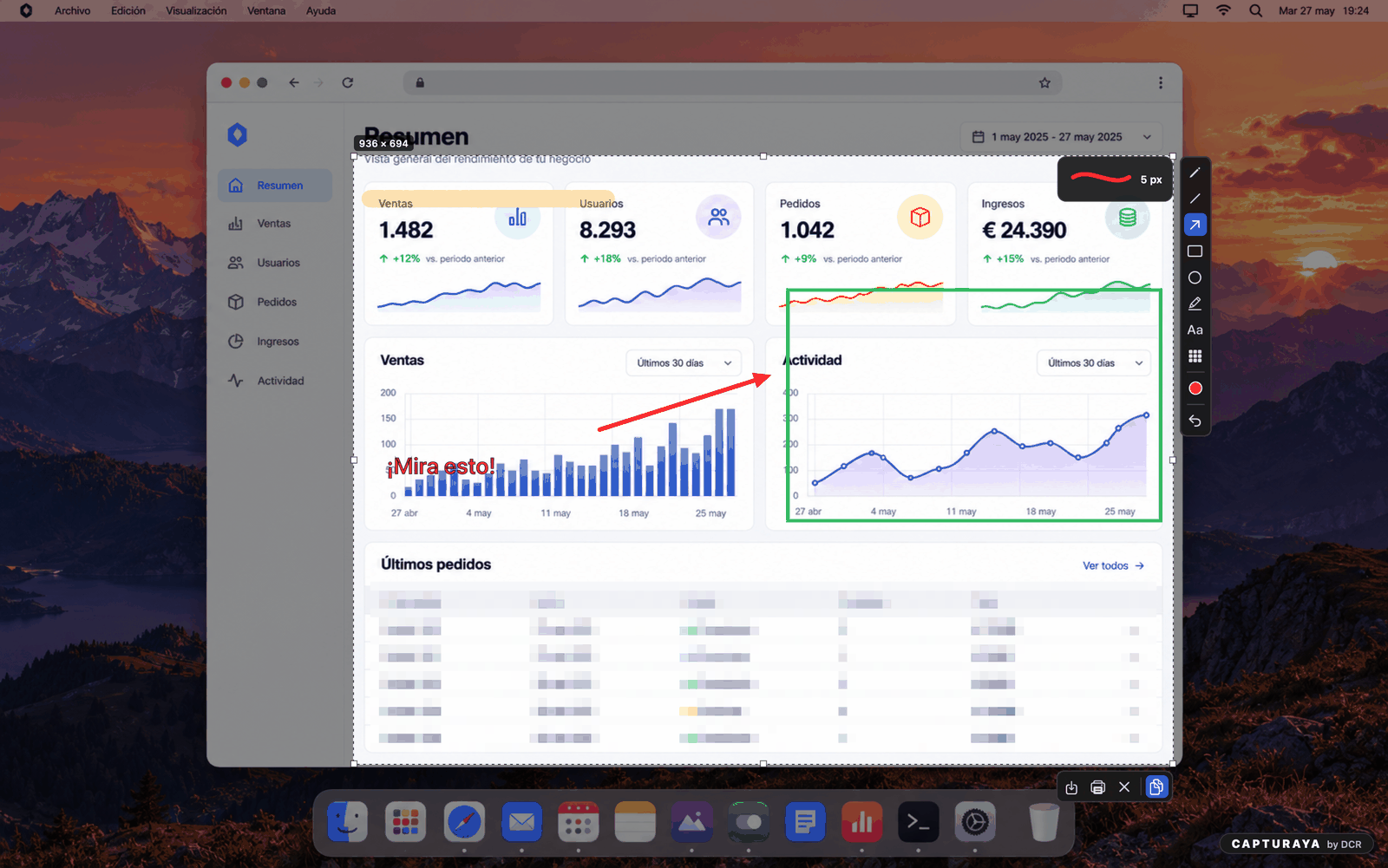Open the Edición menu
Screen dimensions: 1388x868
point(128,10)
